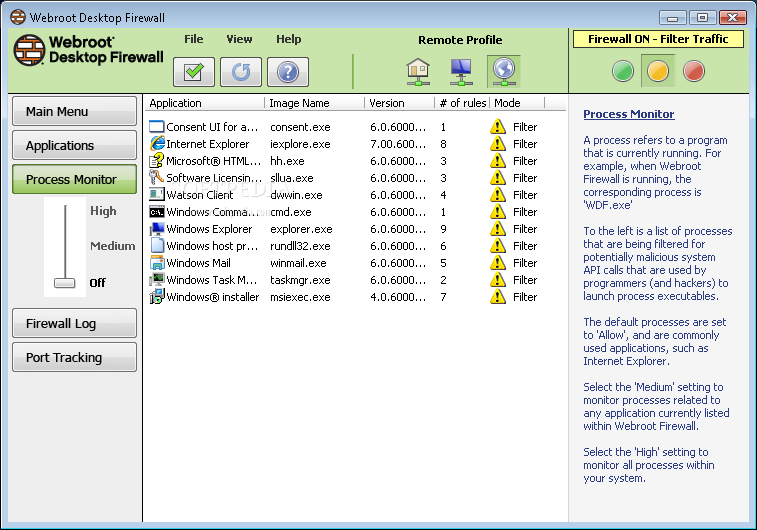Set process monitor level to High

(103, 211)
